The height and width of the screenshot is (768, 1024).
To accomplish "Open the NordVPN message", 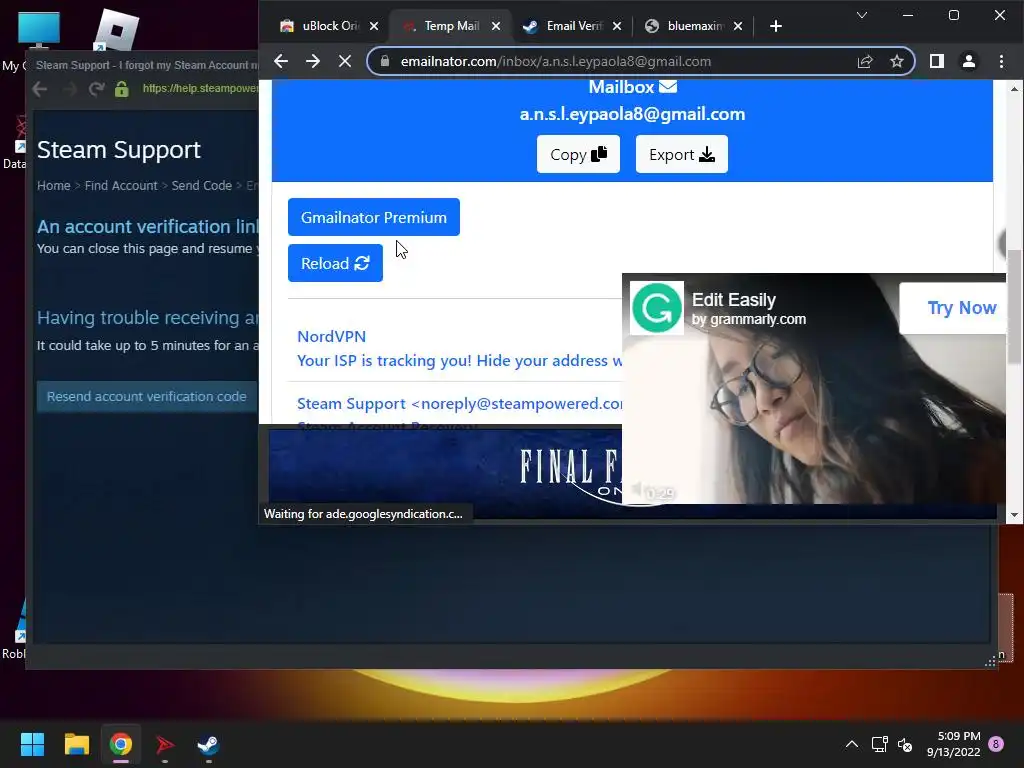I will pos(457,349).
